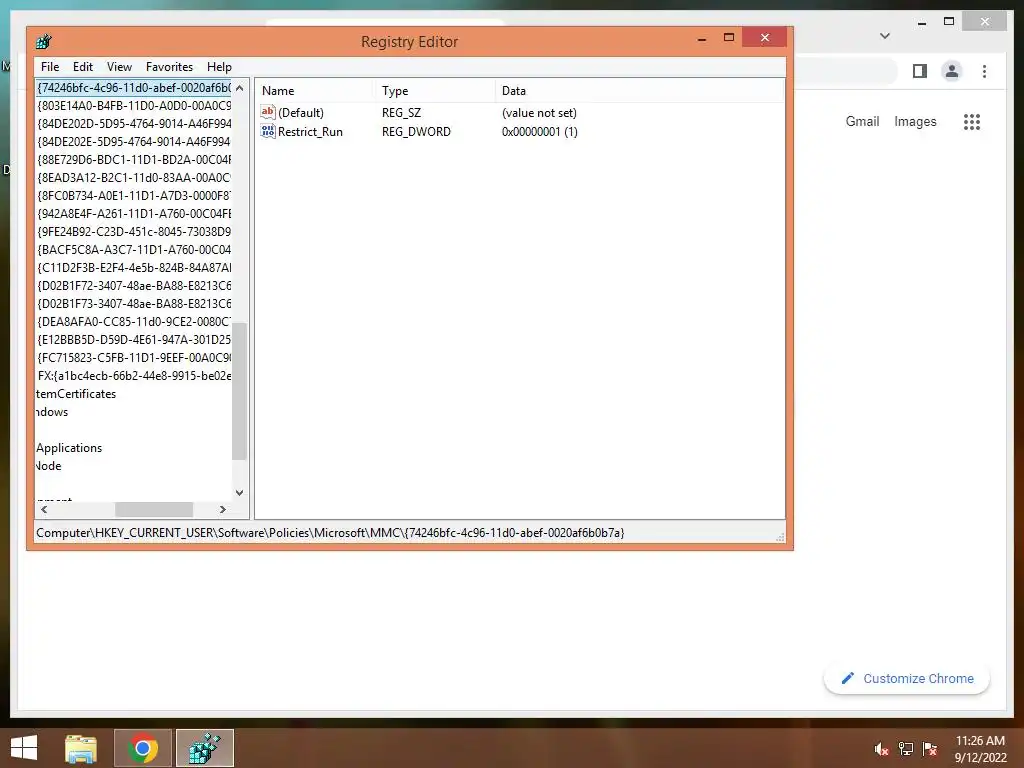Click the REG_DWORD type cell
The image size is (1024, 768).
(x=416, y=131)
